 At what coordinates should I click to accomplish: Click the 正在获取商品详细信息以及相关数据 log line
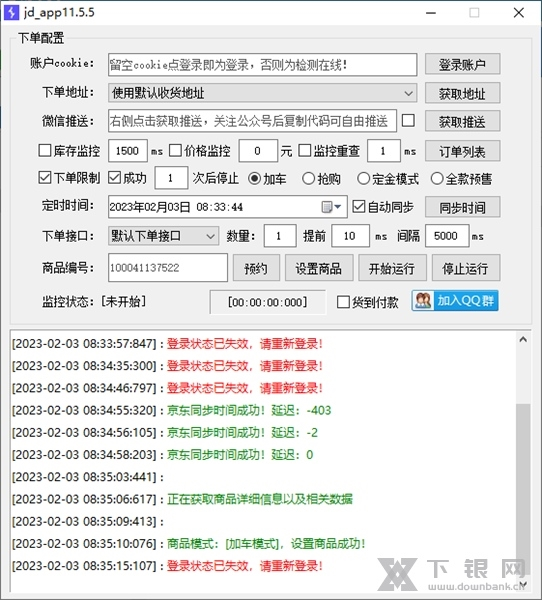[x=182, y=499]
